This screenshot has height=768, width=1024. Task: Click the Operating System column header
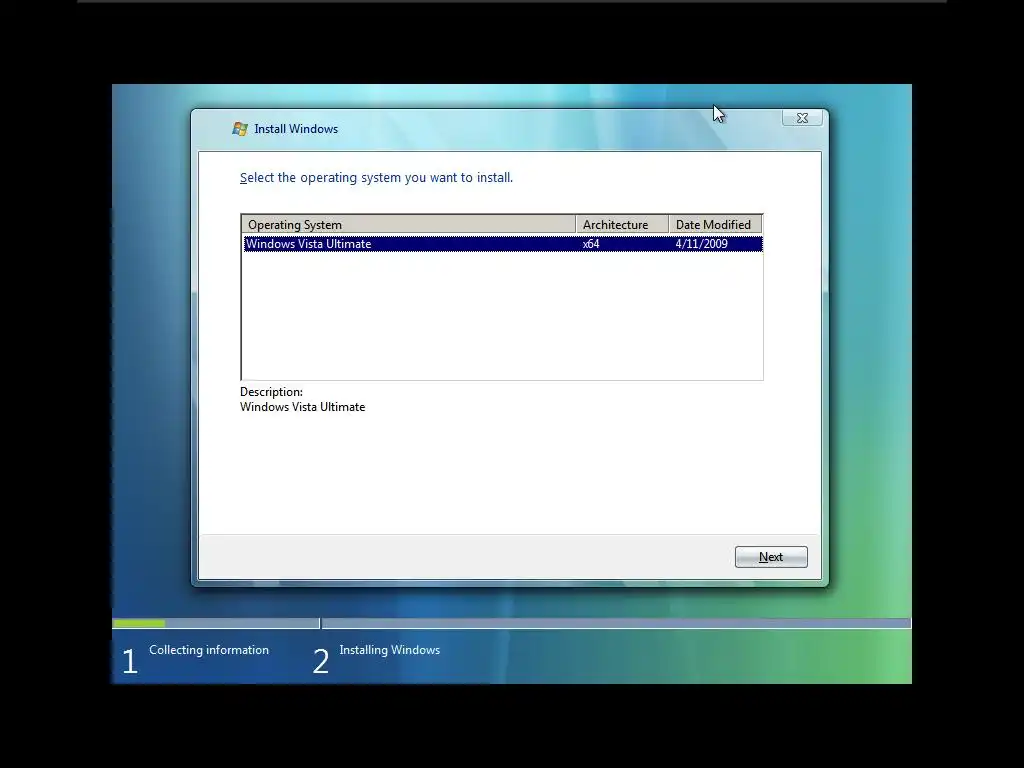(x=409, y=225)
